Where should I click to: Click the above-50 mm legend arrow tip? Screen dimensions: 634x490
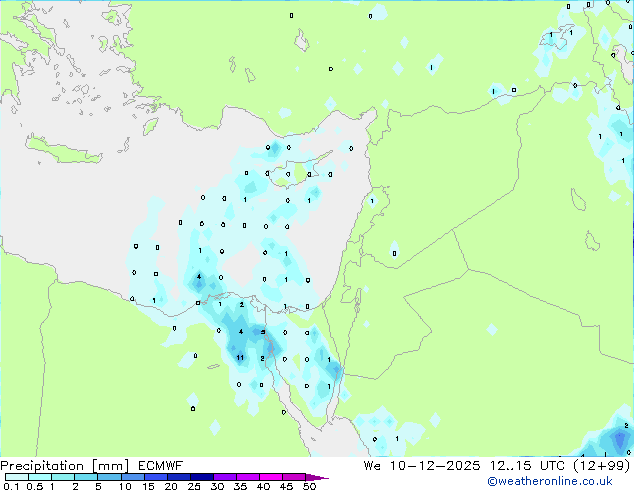click(317, 477)
